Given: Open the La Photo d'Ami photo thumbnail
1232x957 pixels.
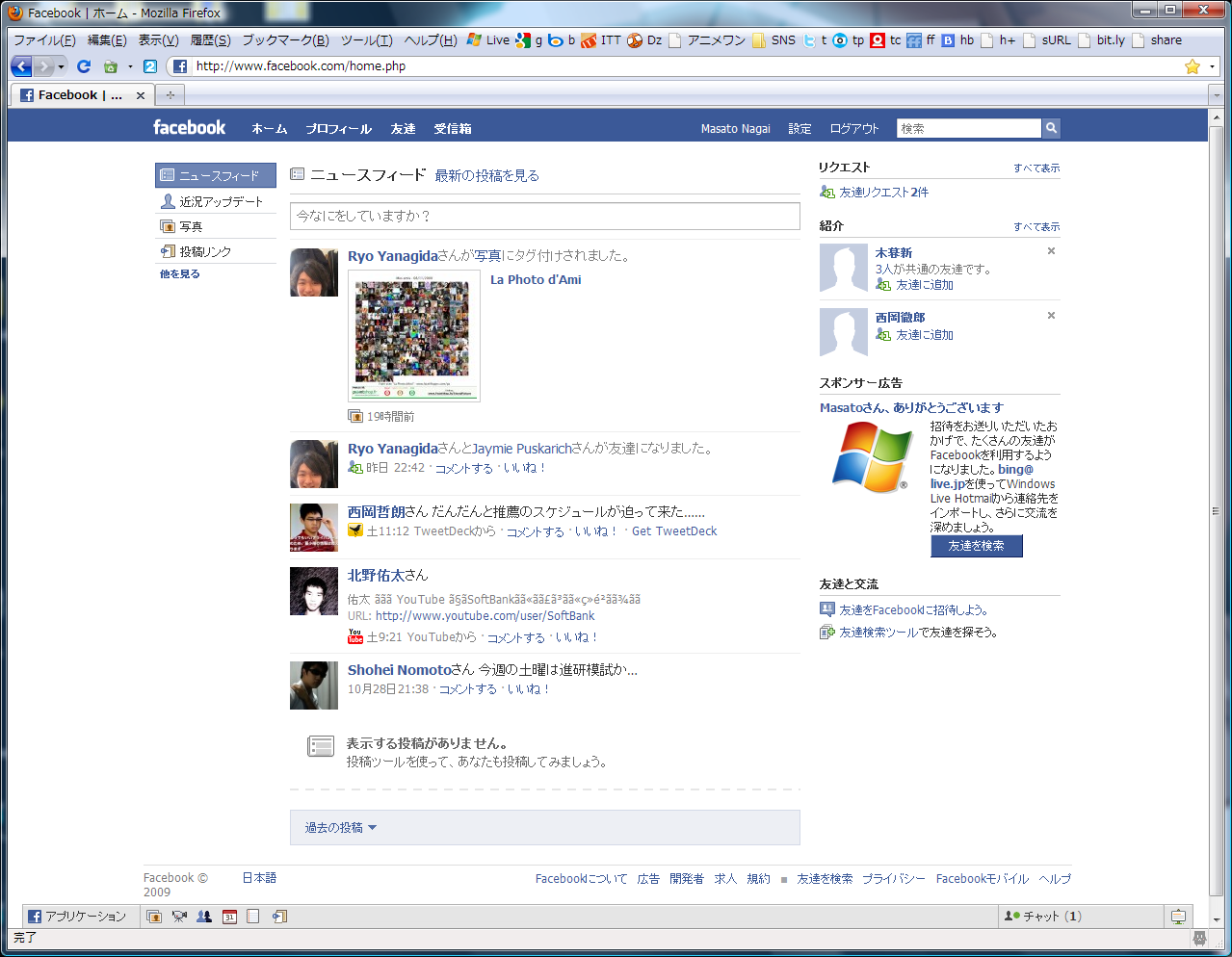Looking at the screenshot, I should (414, 336).
